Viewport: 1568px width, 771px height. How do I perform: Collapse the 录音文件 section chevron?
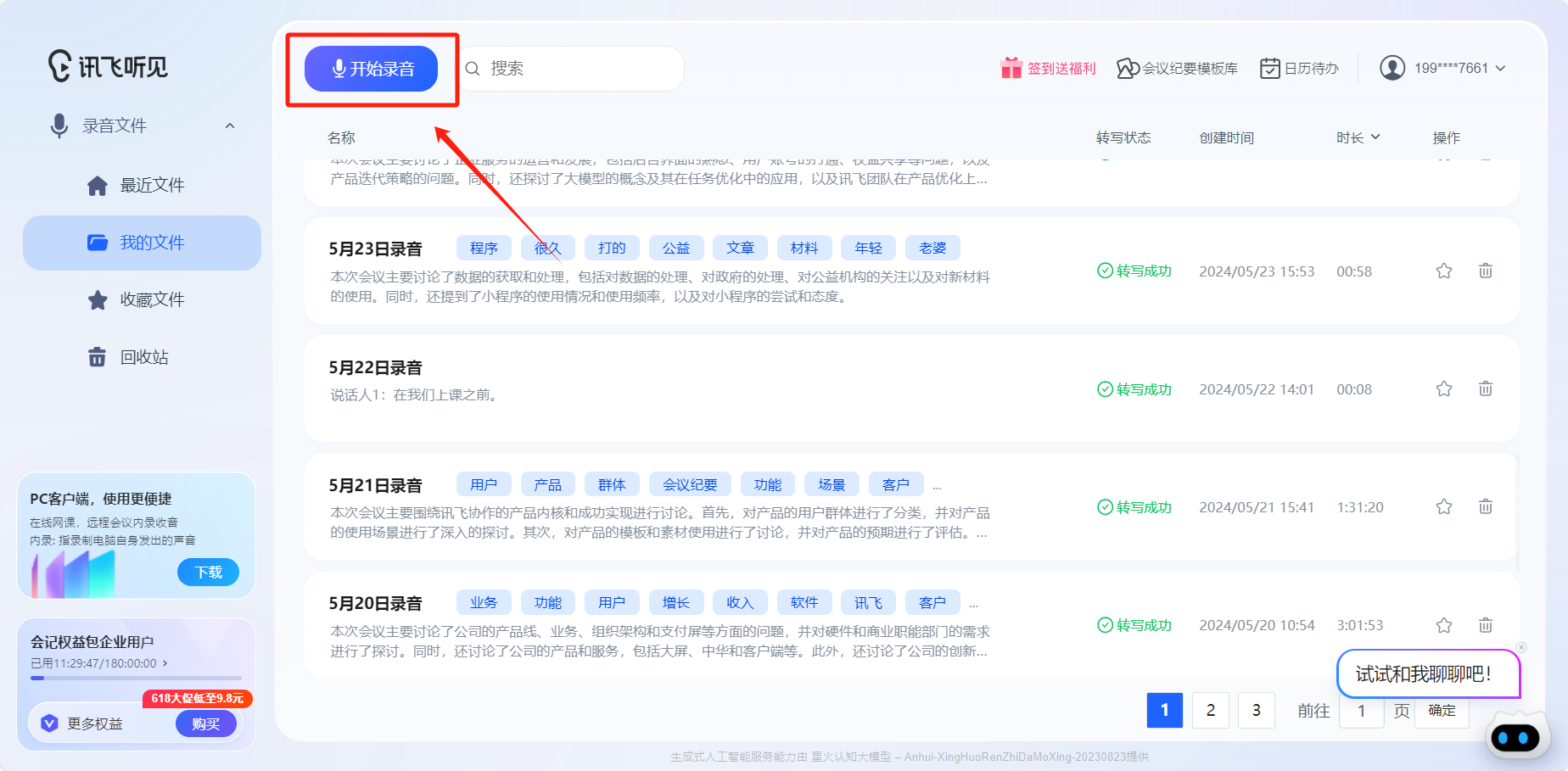[229, 126]
